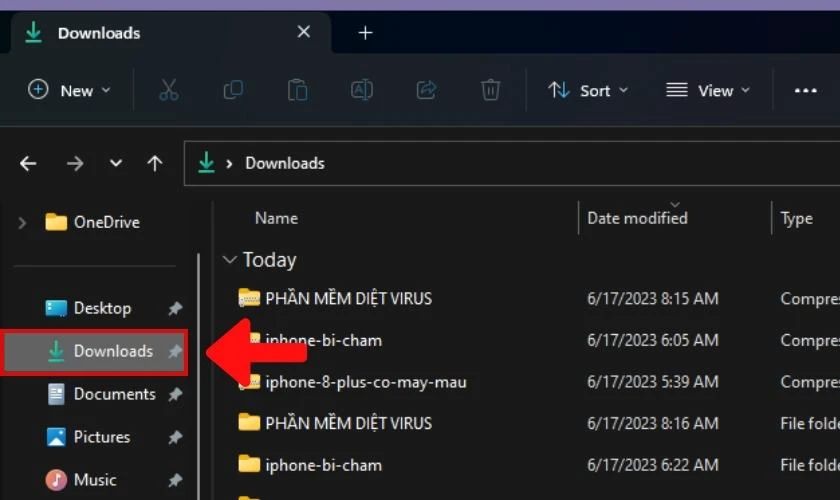Click the folder icon of iphone-bi-cham 6:22 AM
Viewport: 840px width, 500px height.
coord(249,465)
